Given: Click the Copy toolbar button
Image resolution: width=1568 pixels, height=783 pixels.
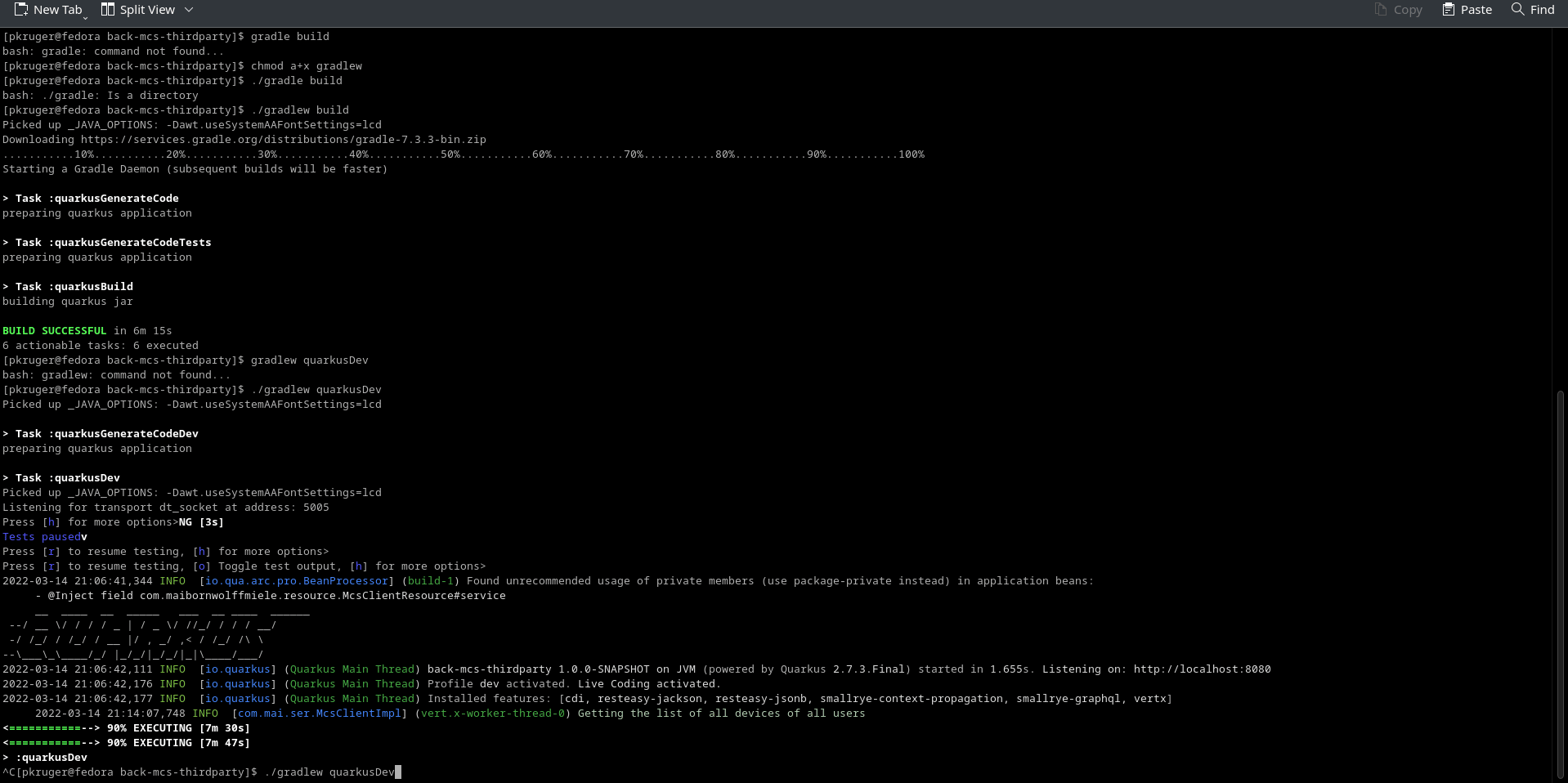Looking at the screenshot, I should tap(1399, 10).
